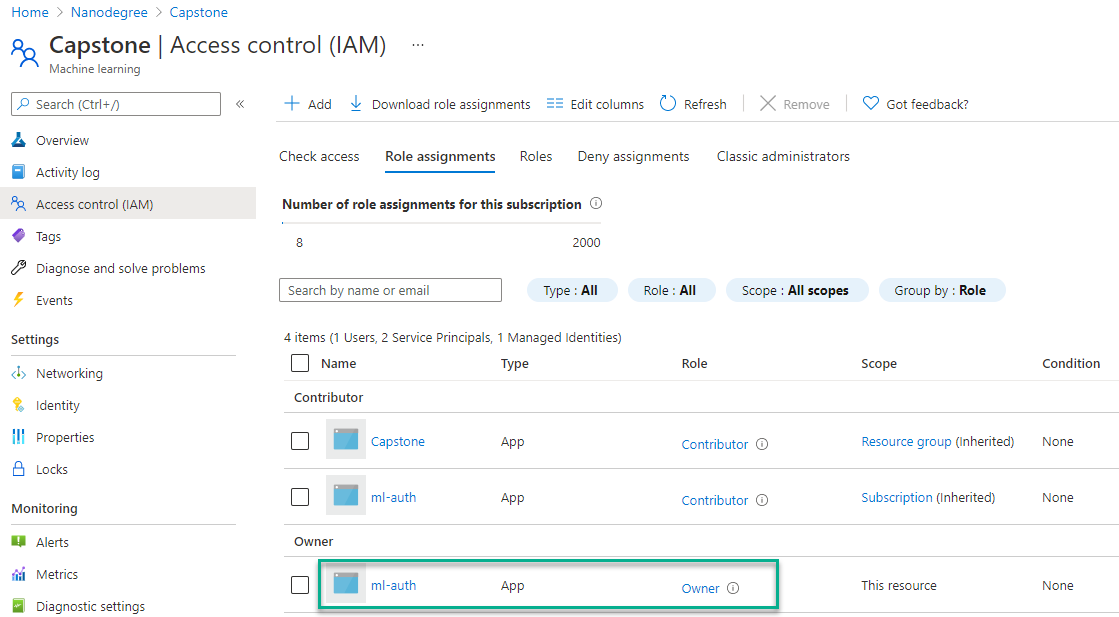Click the Overview flask icon in sidebar
The image size is (1119, 617).
[x=19, y=141]
